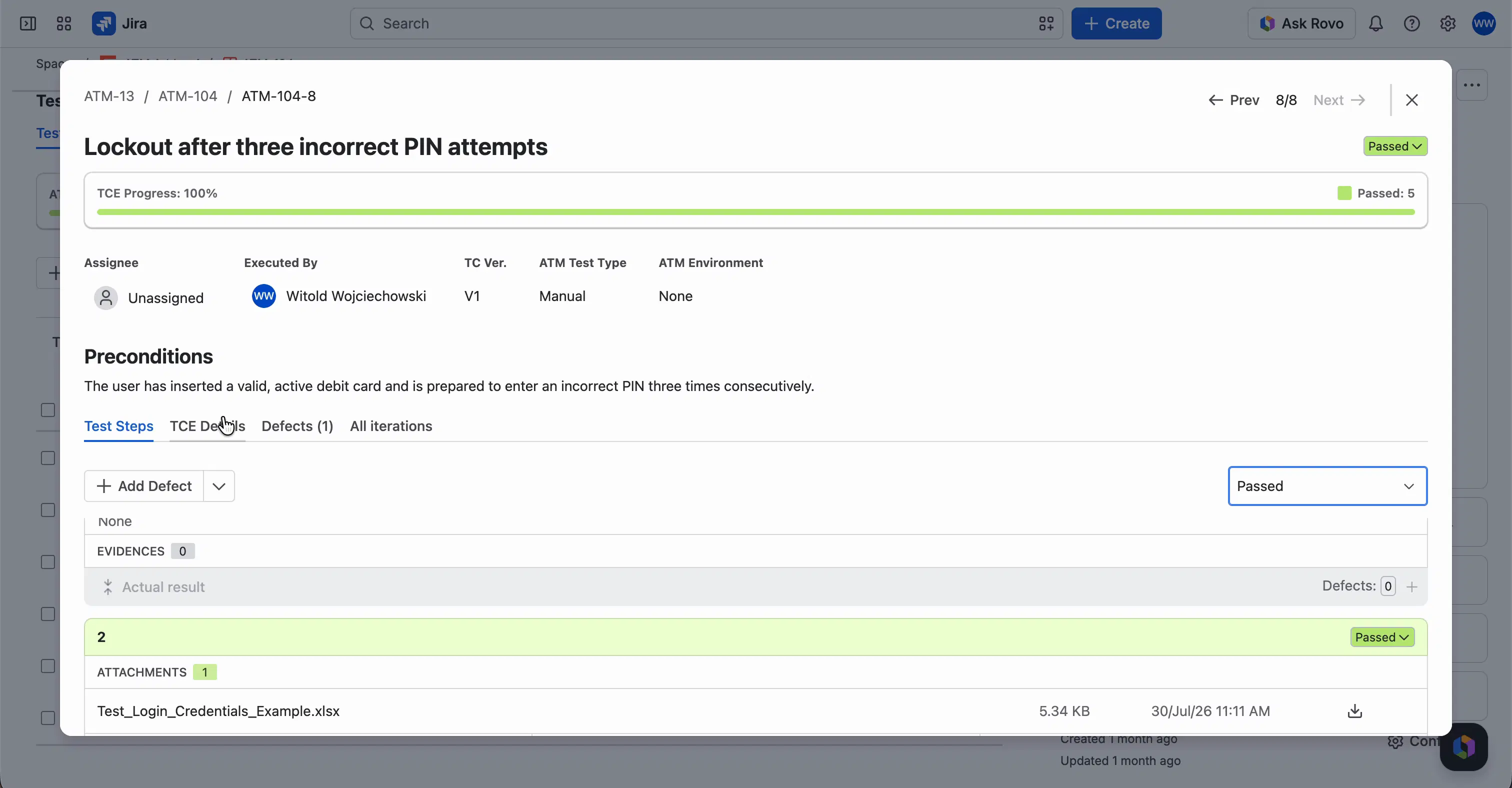Click in the Search input field
The height and width of the screenshot is (788, 1512).
tap(706, 23)
